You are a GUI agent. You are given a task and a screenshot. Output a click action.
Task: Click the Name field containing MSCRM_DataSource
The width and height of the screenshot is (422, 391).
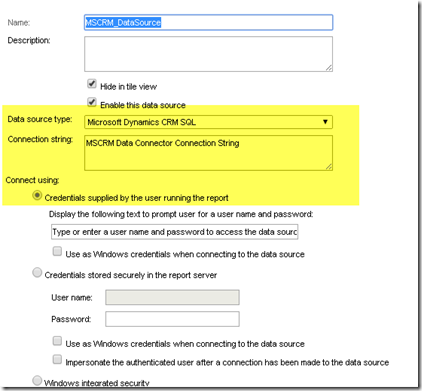click(x=208, y=22)
